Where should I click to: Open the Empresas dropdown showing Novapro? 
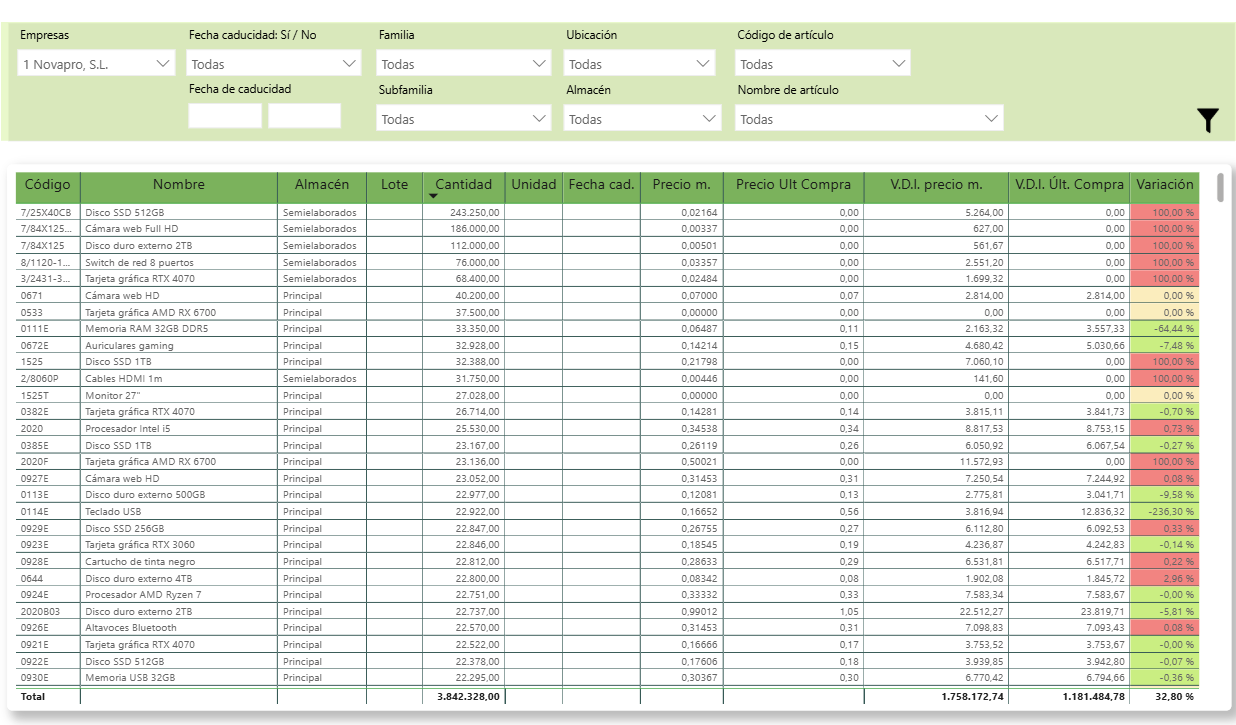(x=96, y=64)
